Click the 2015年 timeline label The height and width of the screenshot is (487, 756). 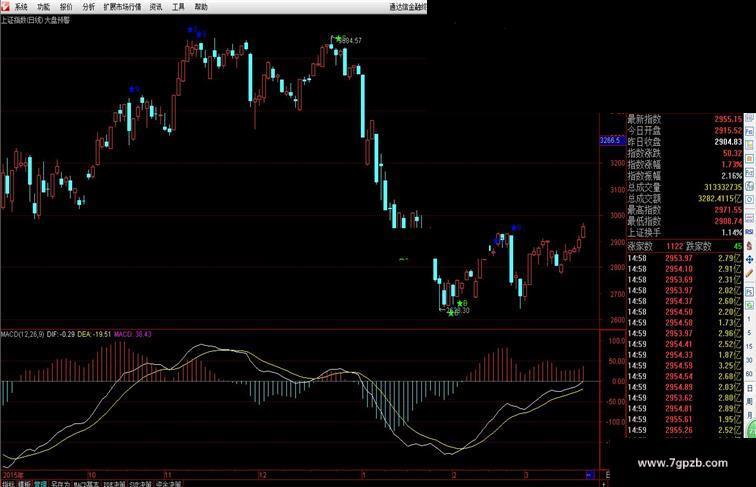(x=13, y=475)
